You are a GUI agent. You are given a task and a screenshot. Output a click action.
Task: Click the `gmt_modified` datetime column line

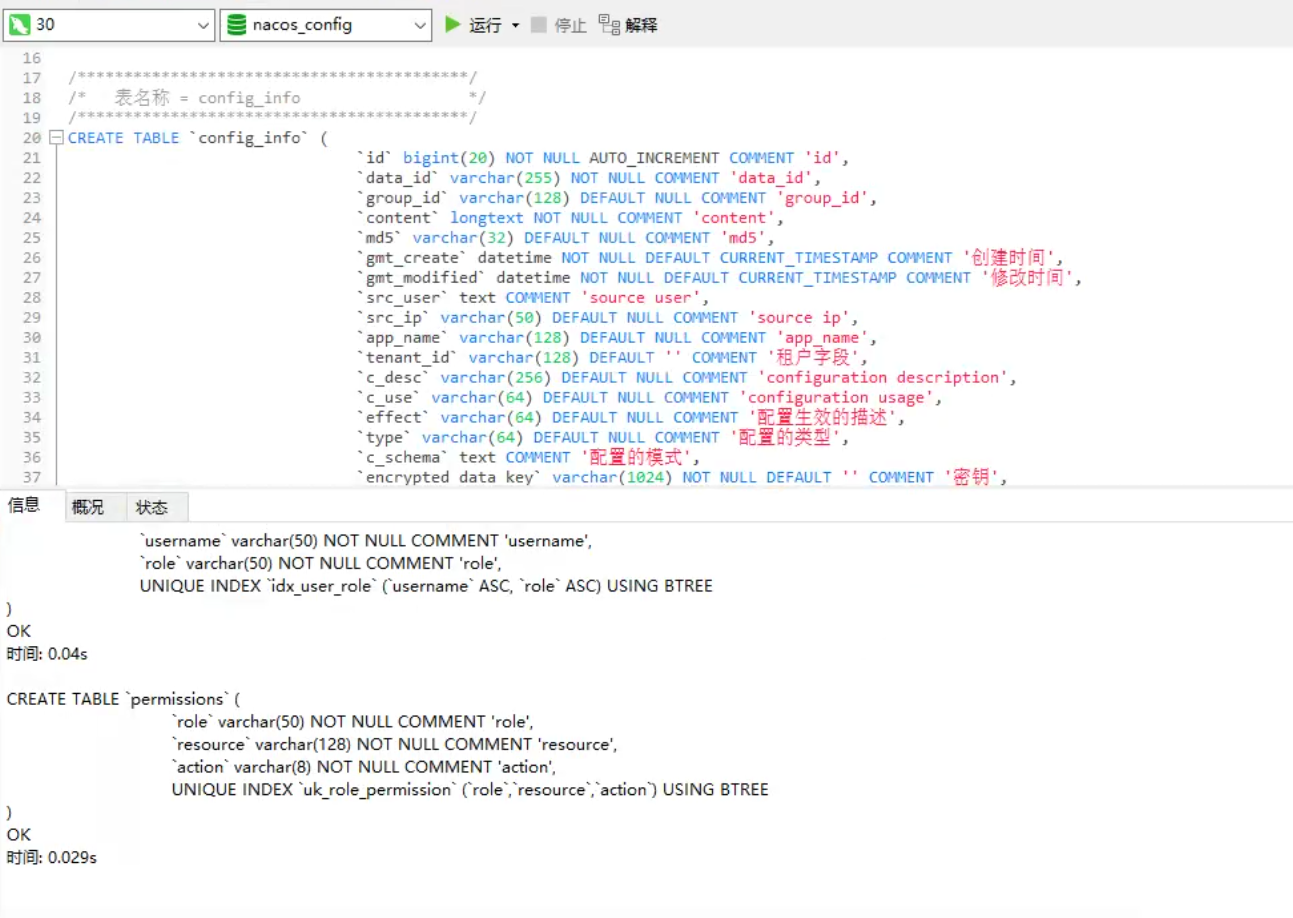tap(720, 278)
